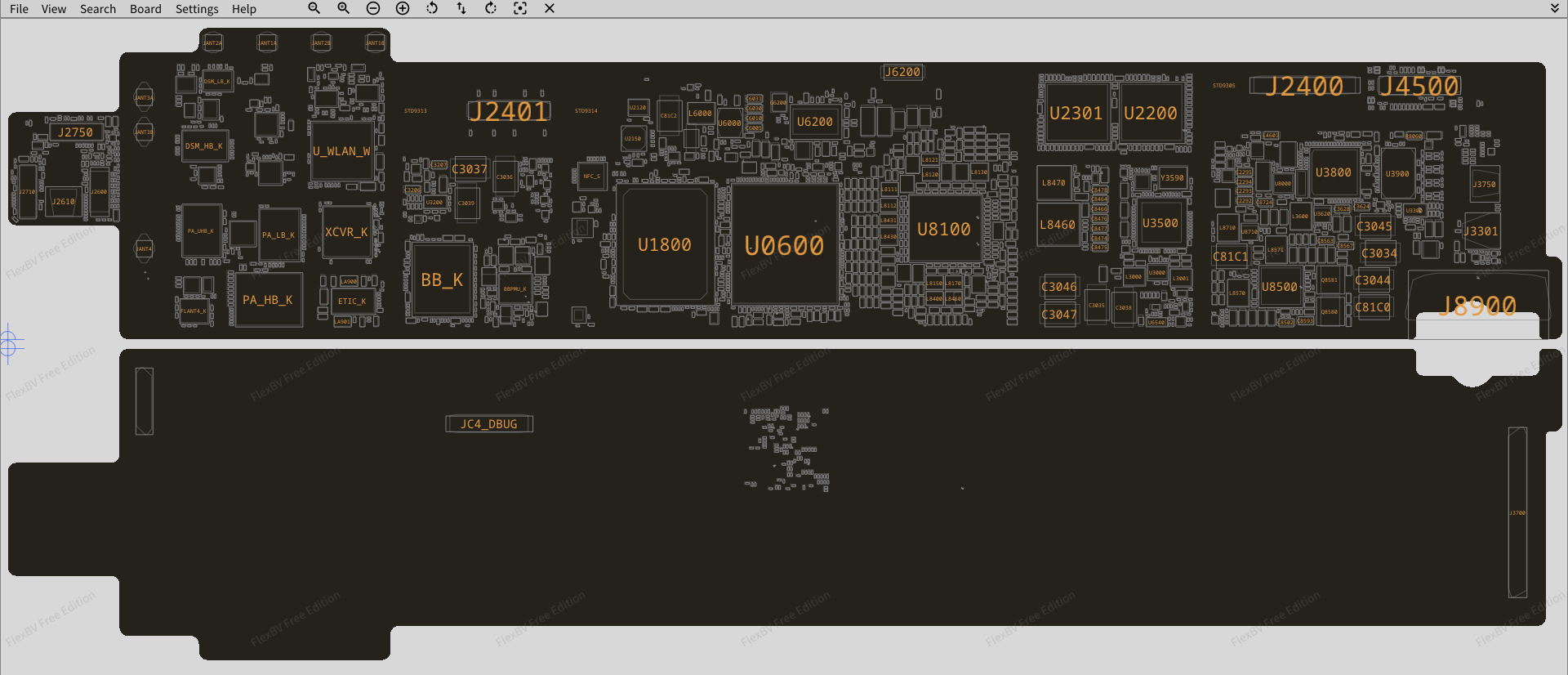Rotate the board clockwise

[x=491, y=8]
